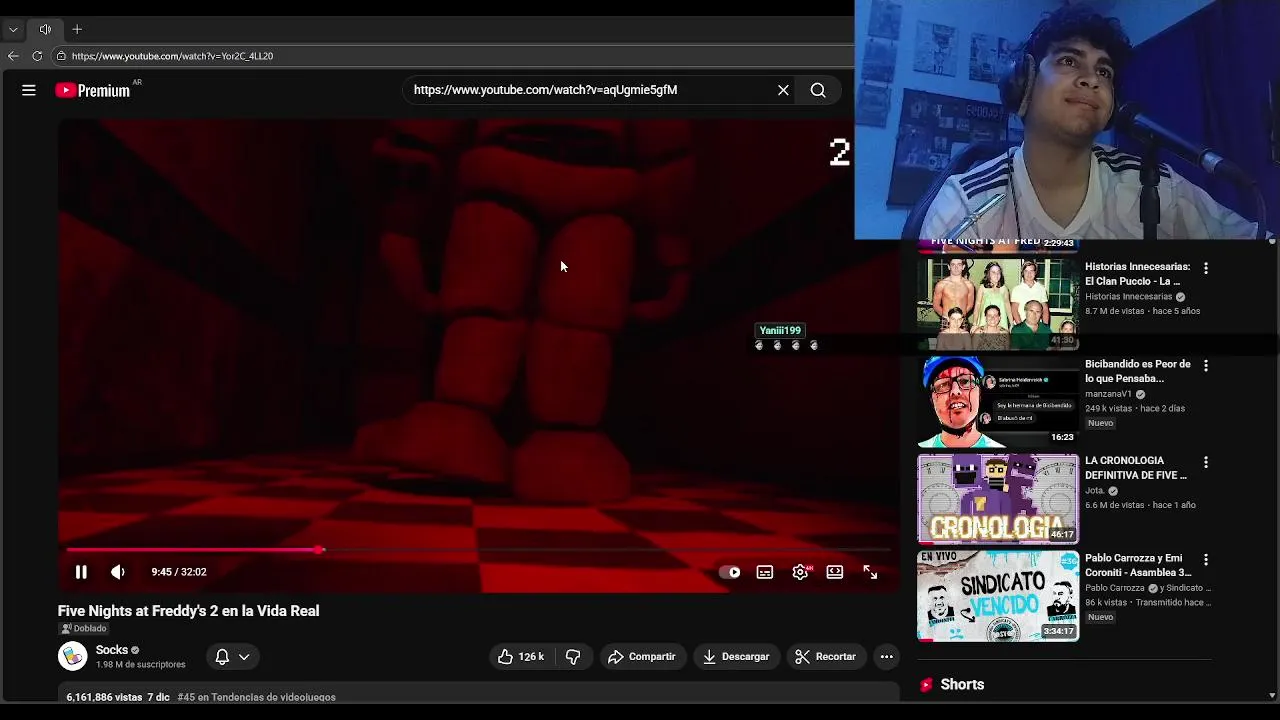Click the Shorts section heading

(x=962, y=685)
